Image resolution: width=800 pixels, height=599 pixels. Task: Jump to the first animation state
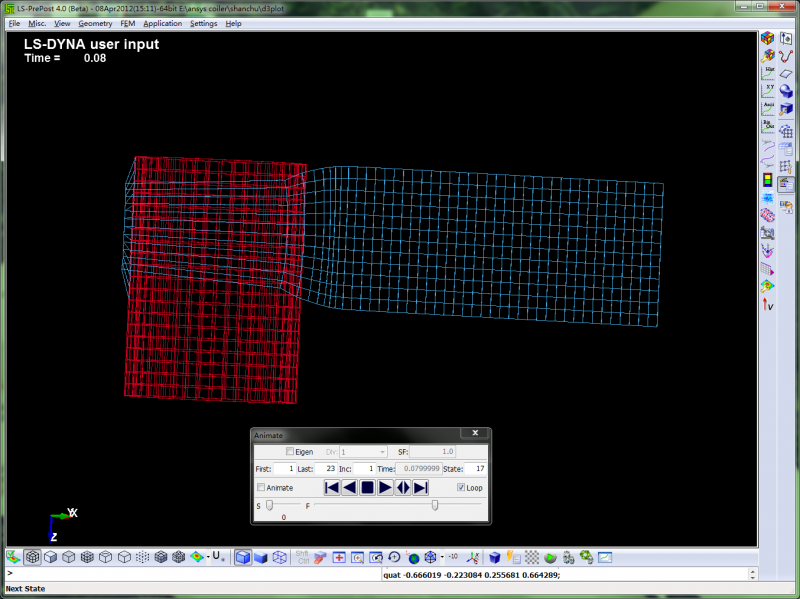point(332,487)
